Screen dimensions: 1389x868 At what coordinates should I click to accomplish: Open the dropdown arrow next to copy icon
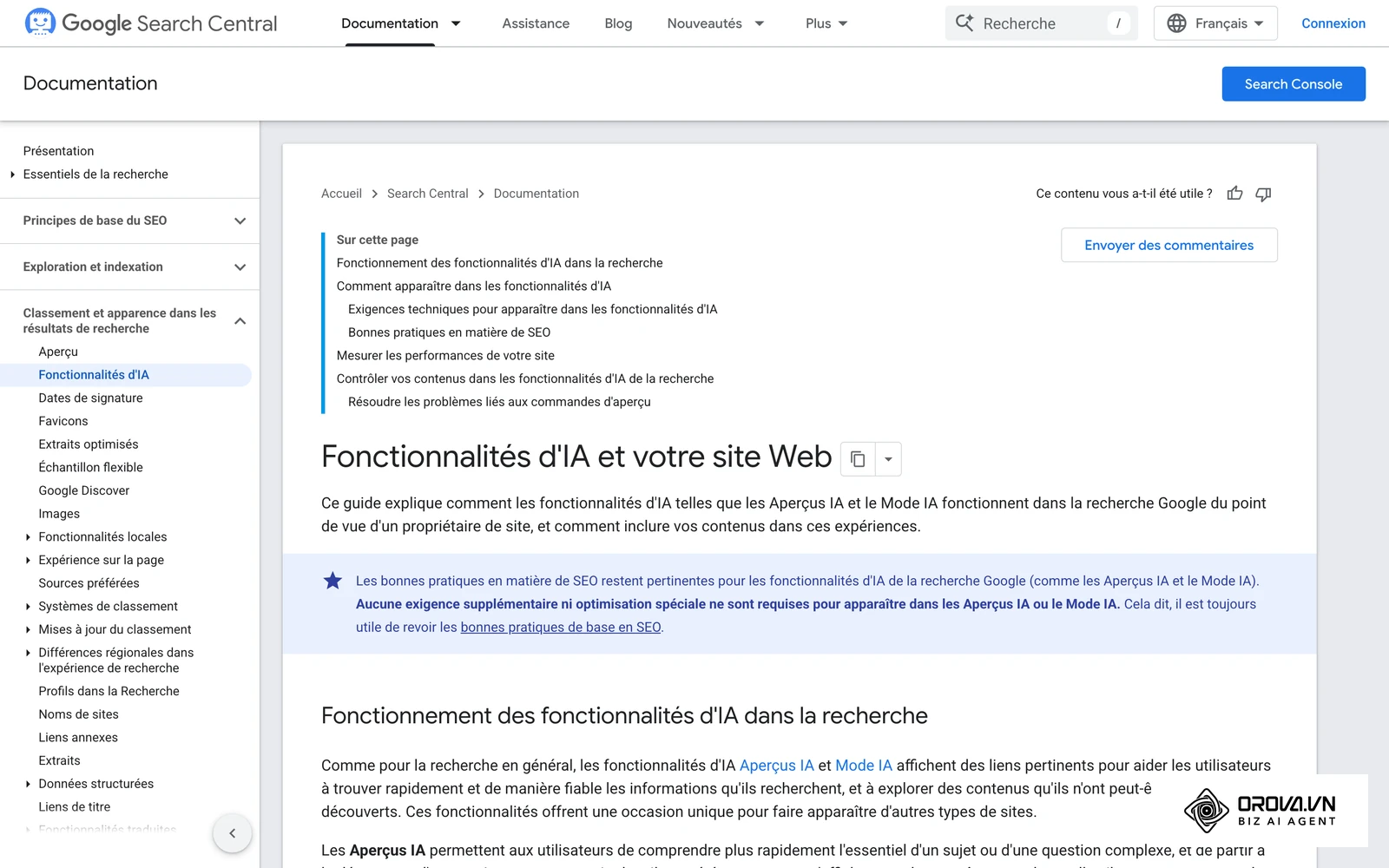pyautogui.click(x=888, y=459)
